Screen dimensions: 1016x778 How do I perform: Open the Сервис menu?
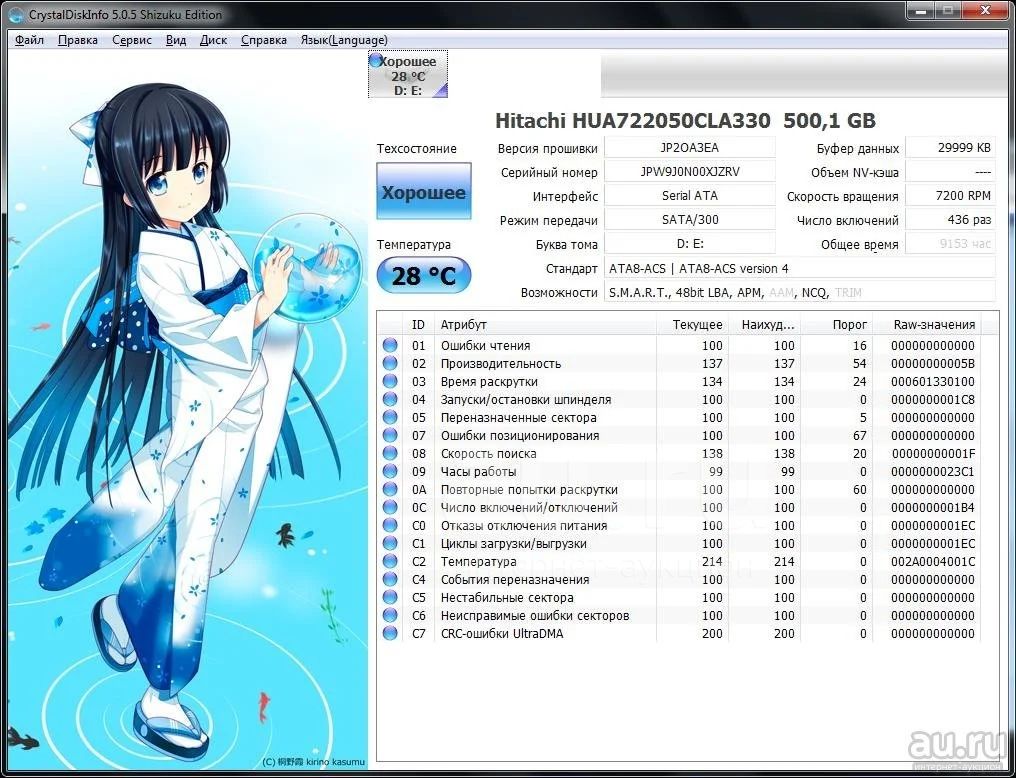pos(132,40)
